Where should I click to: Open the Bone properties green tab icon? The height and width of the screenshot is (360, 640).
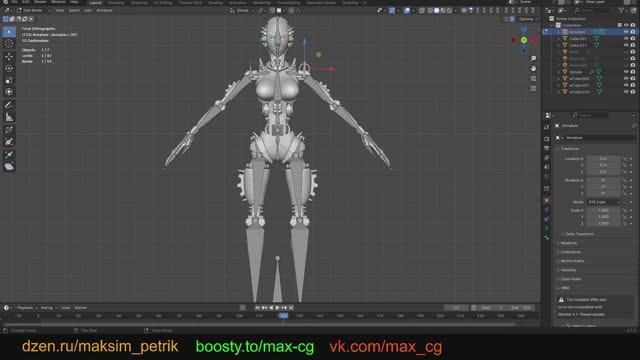(x=547, y=237)
